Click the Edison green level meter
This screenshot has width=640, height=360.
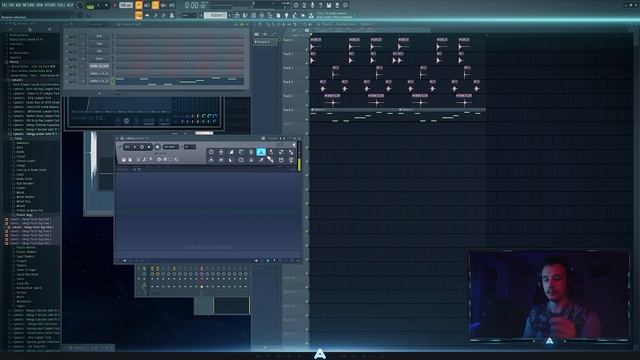click(x=299, y=164)
